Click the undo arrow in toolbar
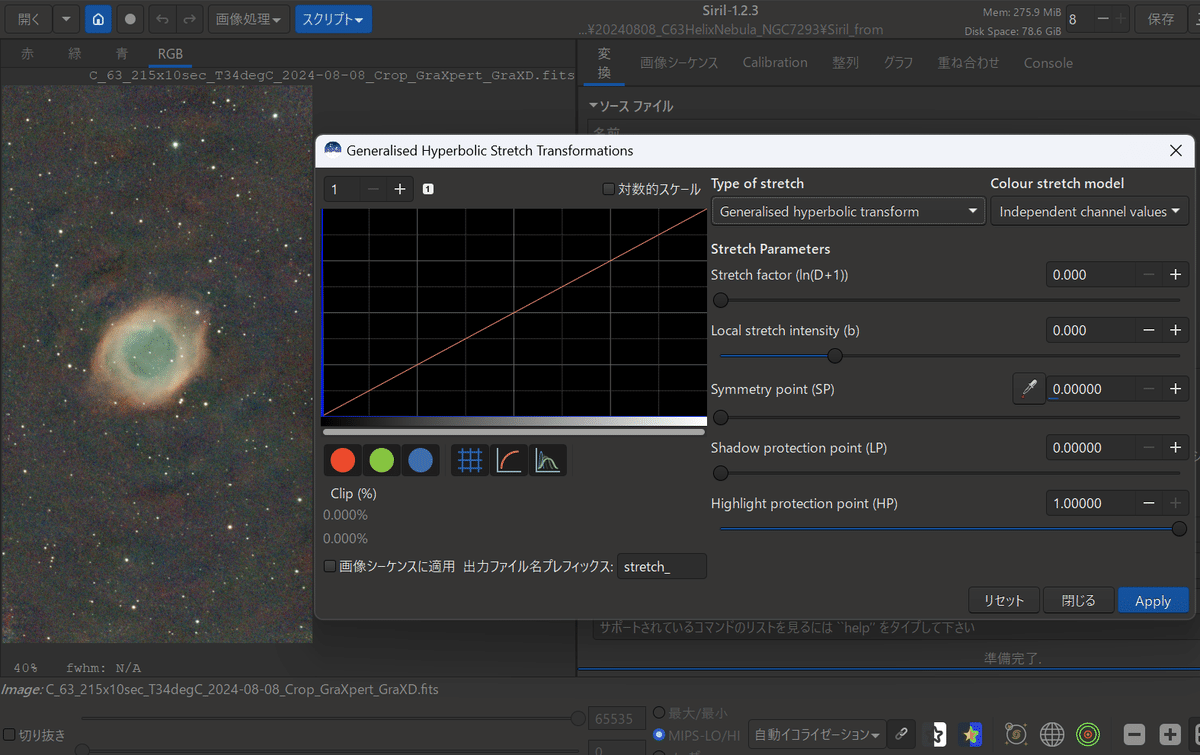1200x755 pixels. [x=163, y=19]
